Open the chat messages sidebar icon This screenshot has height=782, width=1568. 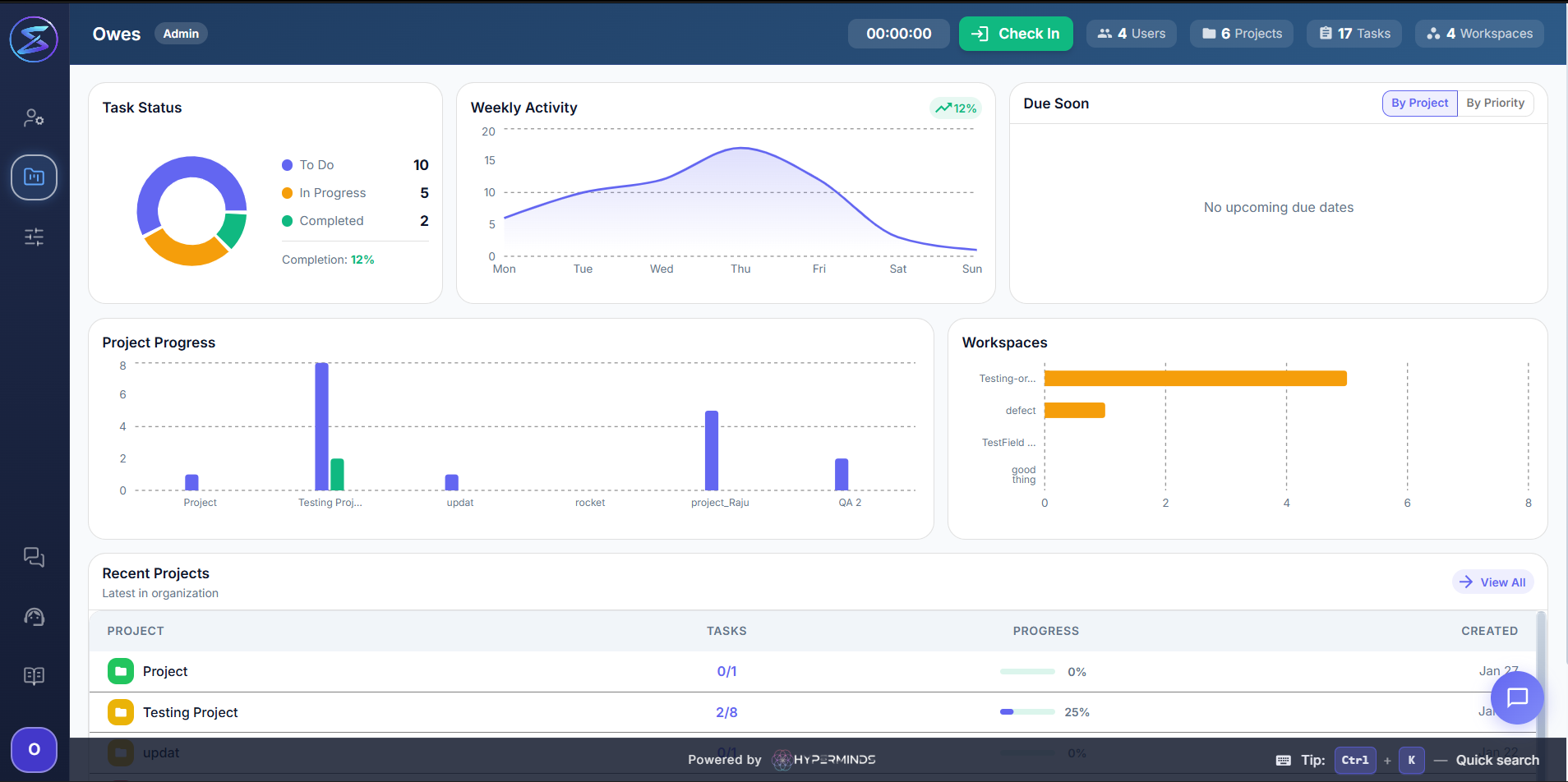point(34,557)
